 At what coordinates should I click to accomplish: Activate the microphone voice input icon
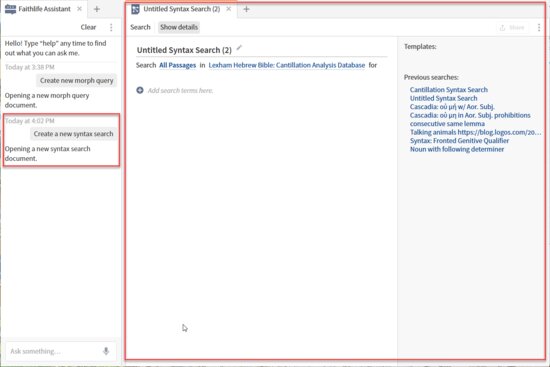(x=106, y=351)
